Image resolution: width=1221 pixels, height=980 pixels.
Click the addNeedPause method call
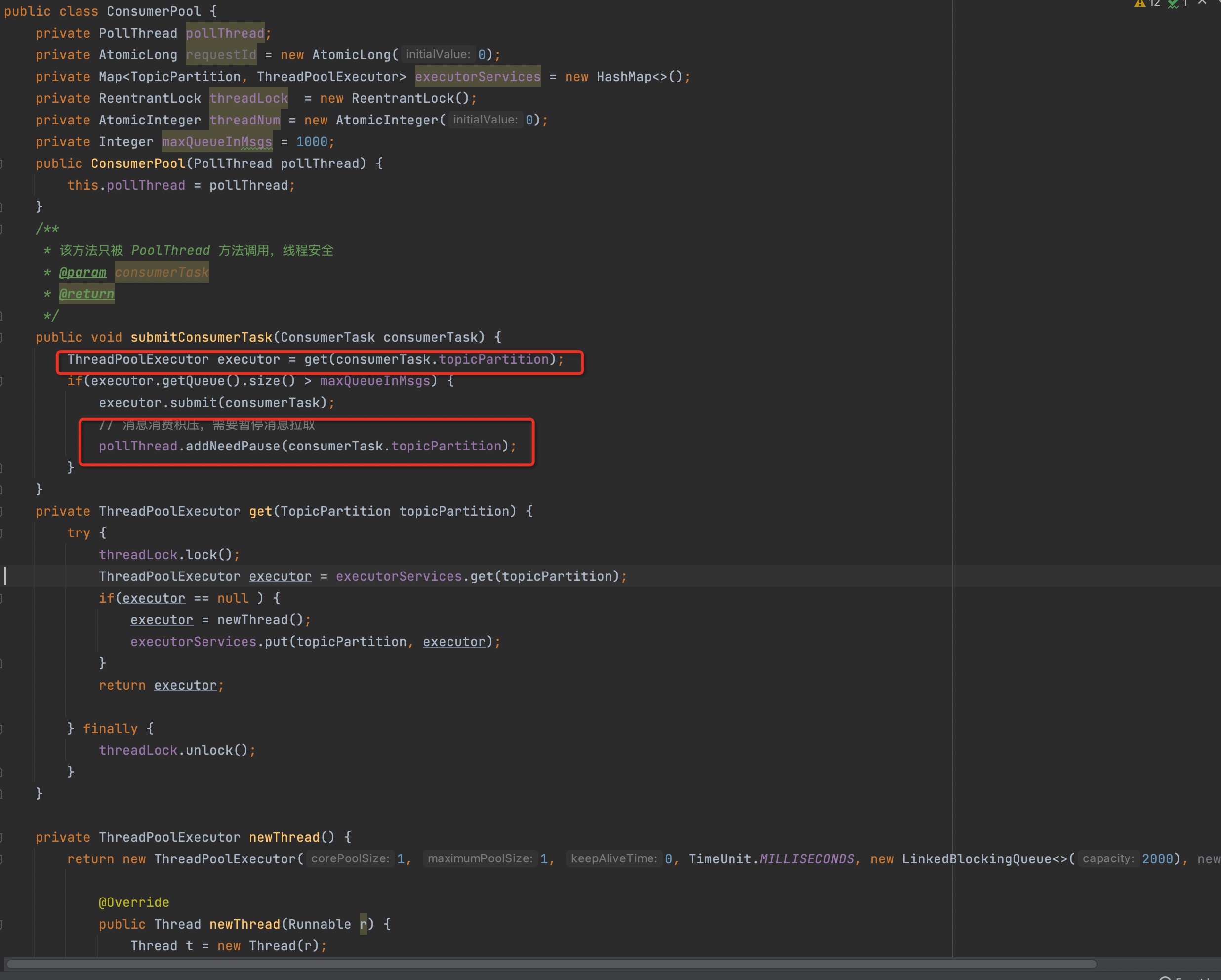tap(233, 447)
